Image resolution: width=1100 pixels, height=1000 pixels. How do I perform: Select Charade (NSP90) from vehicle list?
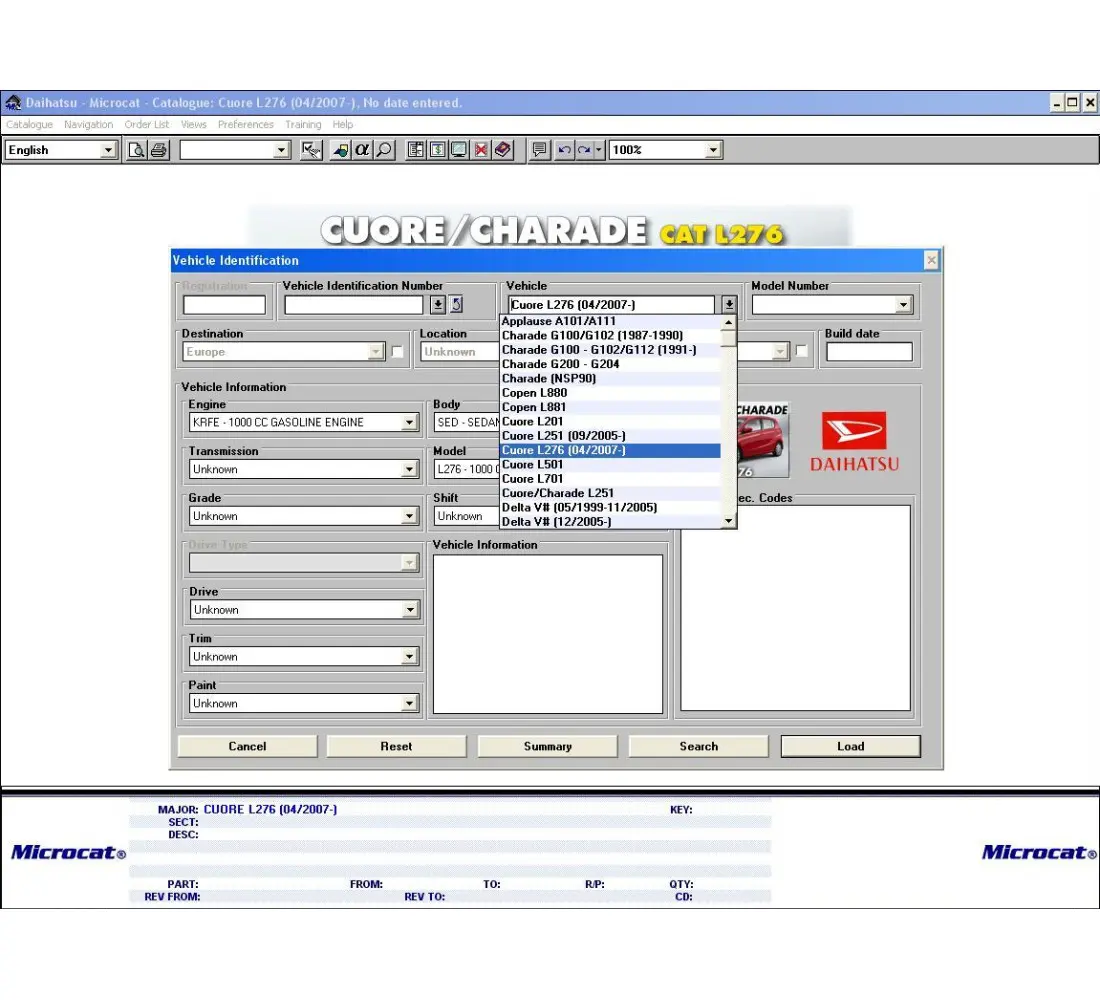[610, 378]
